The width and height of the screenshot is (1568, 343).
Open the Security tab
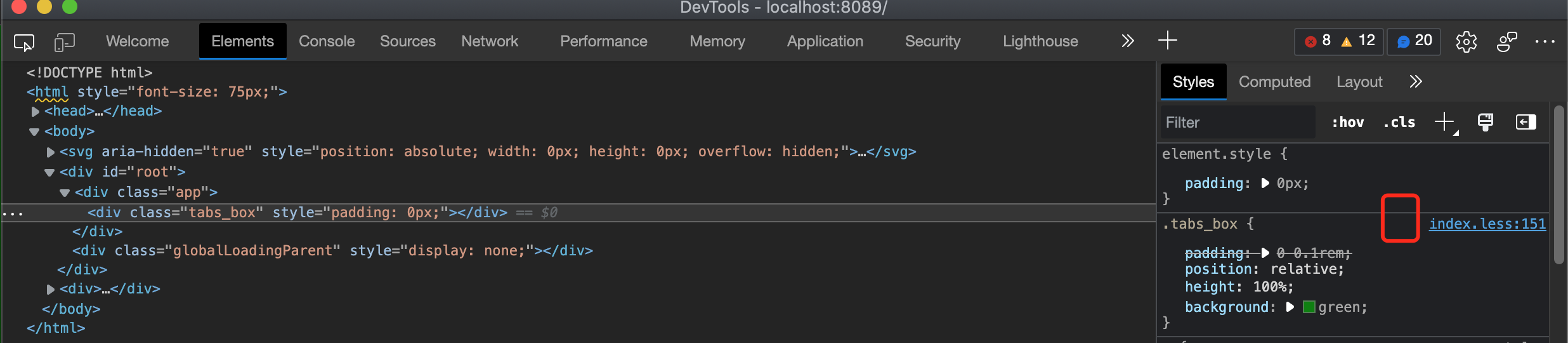(x=932, y=41)
